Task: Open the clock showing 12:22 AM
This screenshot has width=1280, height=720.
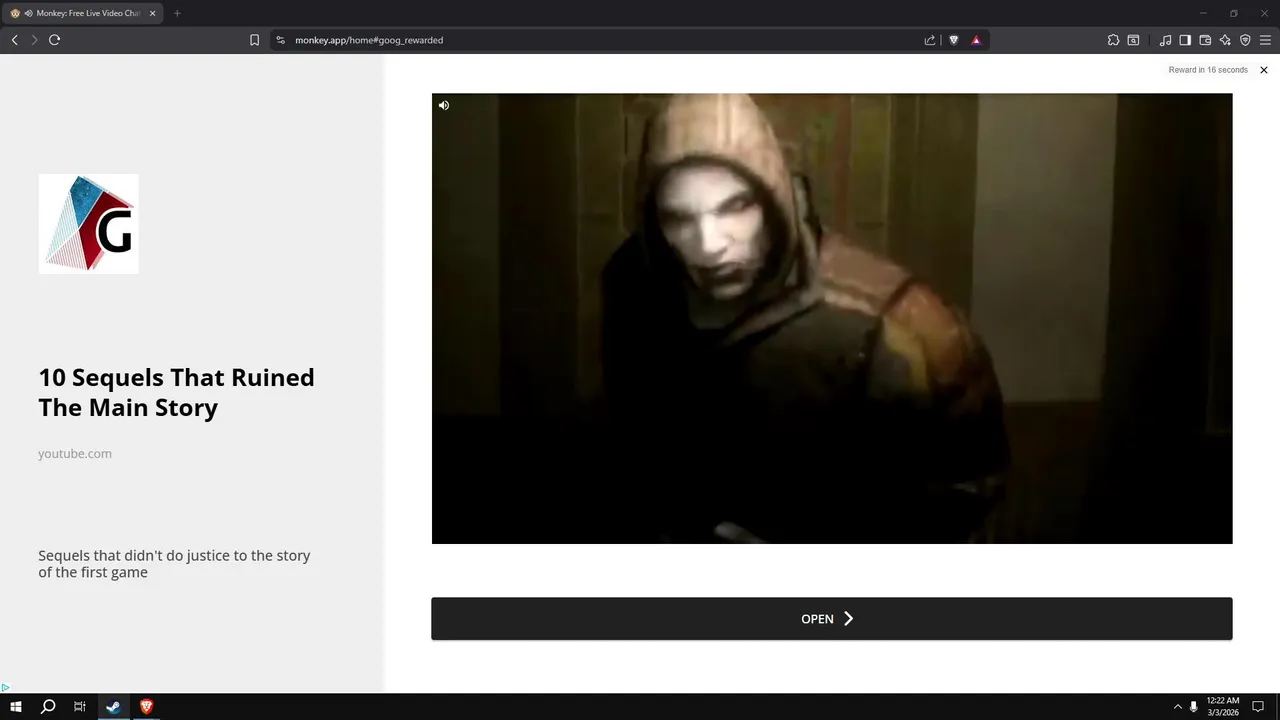Action: click(x=1223, y=707)
